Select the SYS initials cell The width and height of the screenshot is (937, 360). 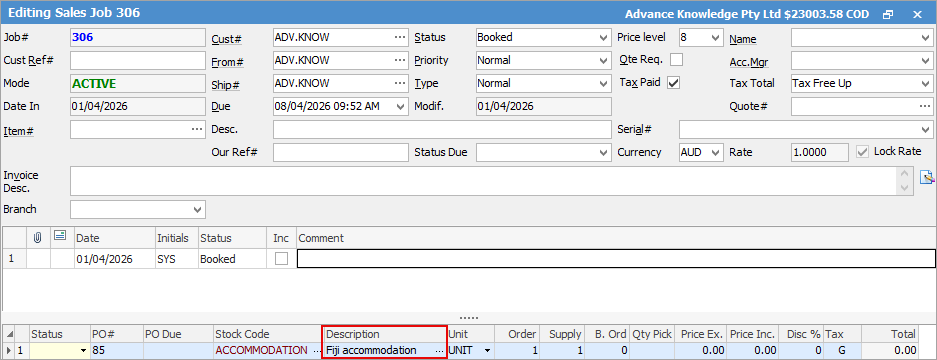point(177,259)
